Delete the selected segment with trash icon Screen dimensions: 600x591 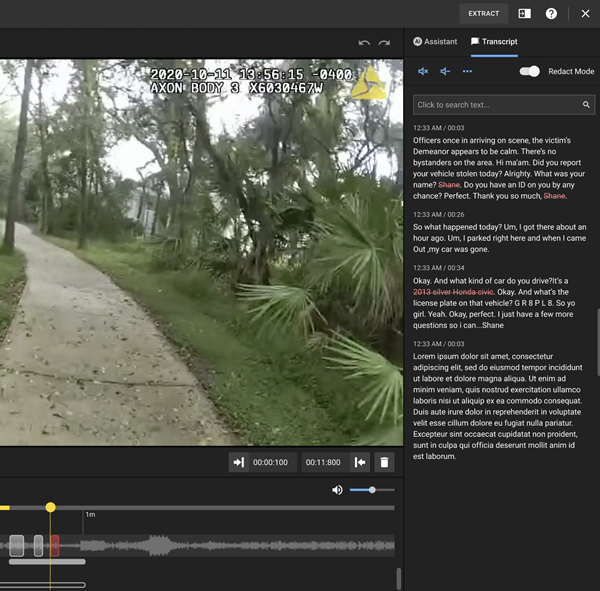coord(384,462)
